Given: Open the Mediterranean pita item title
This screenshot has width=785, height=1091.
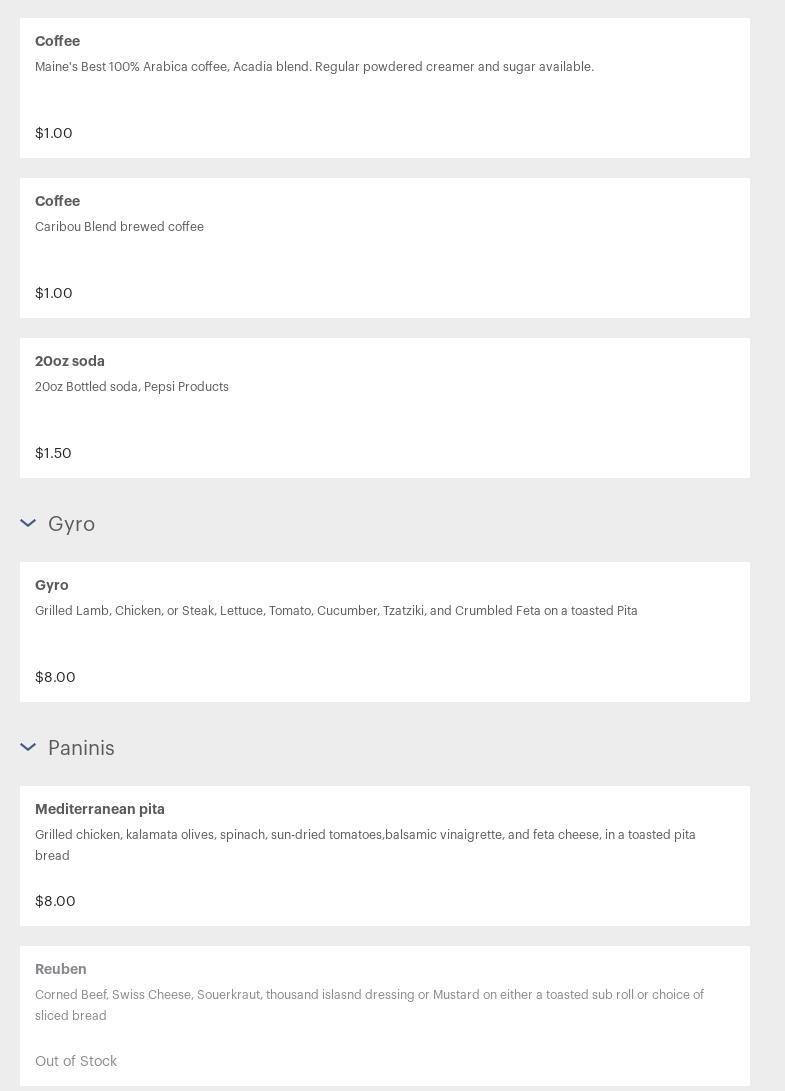Looking at the screenshot, I should [100, 809].
